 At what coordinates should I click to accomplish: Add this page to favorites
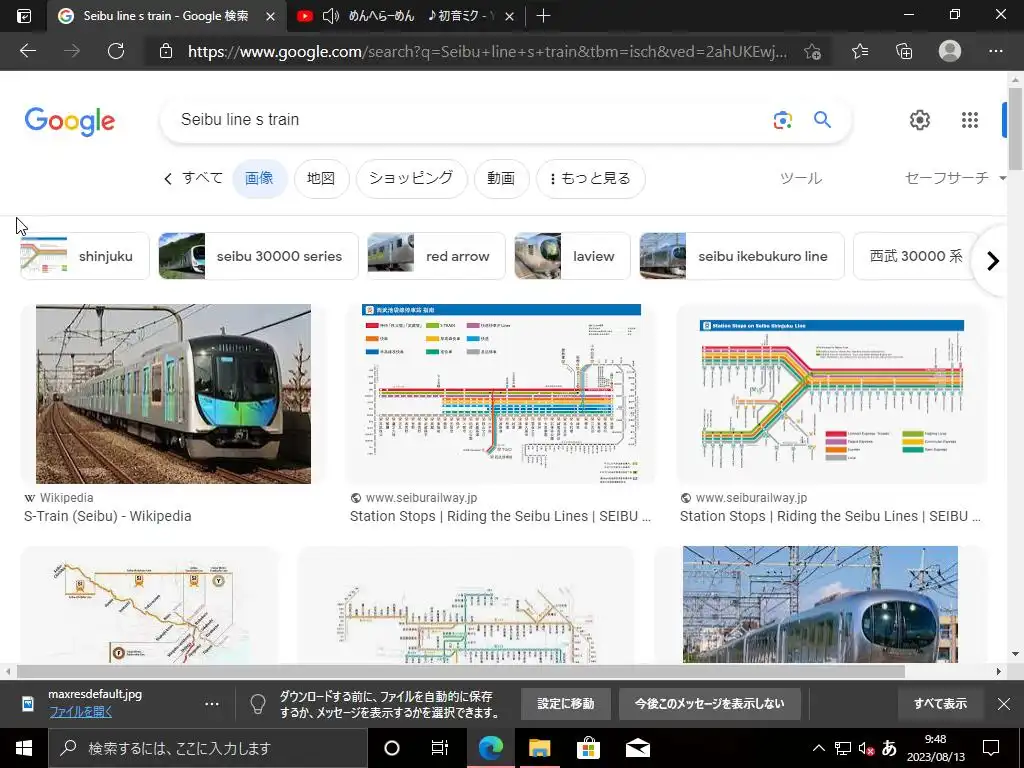(x=812, y=52)
